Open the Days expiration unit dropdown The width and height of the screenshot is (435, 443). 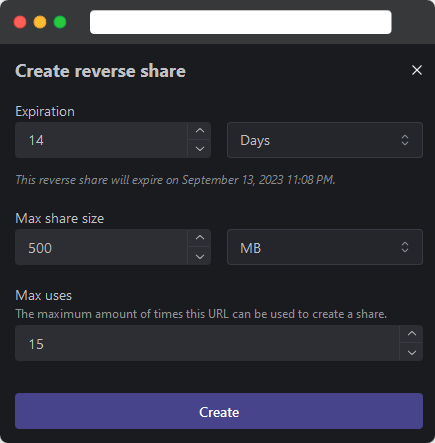coord(325,140)
